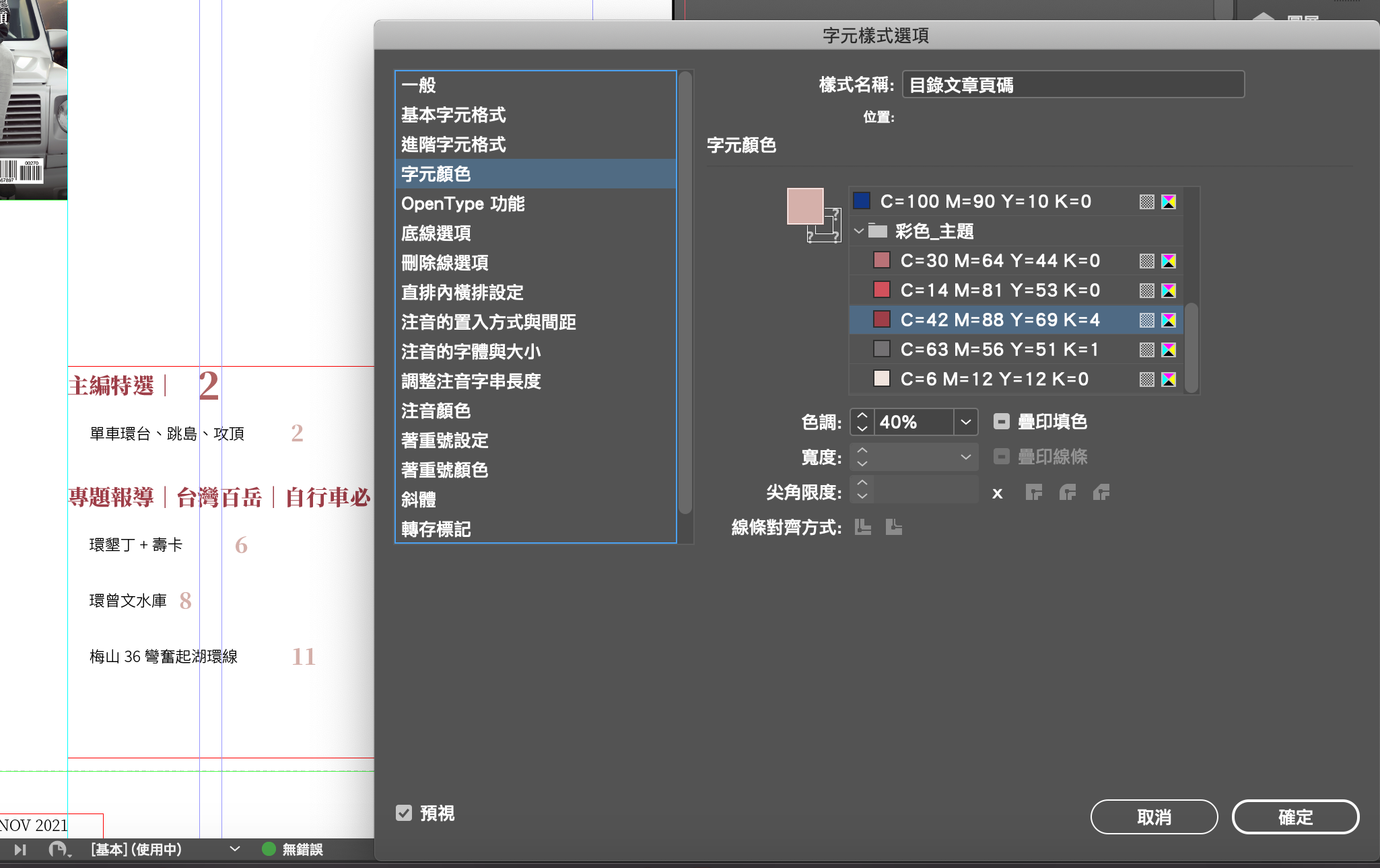Click the bevel join icon

1101,493
